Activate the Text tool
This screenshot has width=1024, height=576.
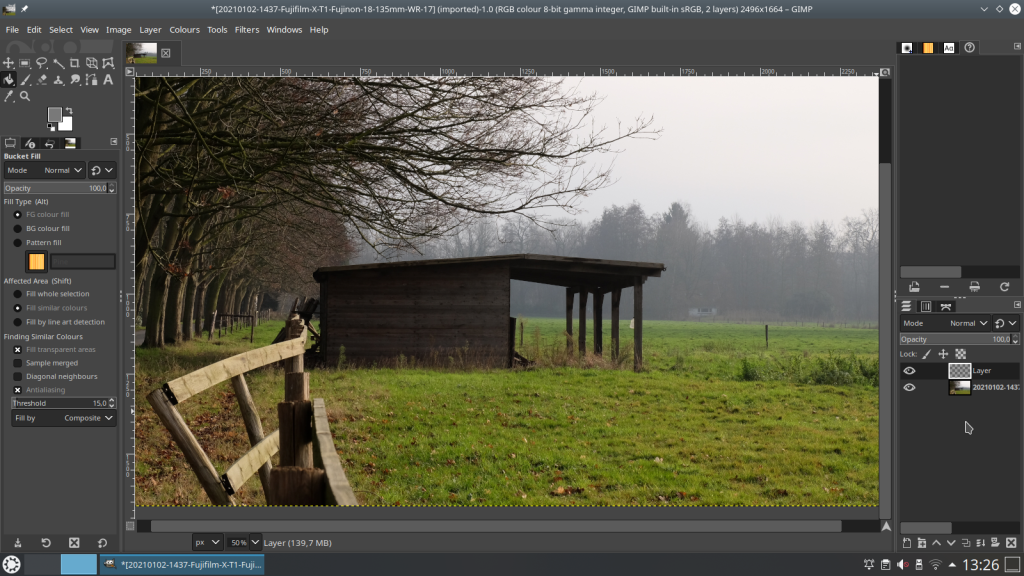109,80
